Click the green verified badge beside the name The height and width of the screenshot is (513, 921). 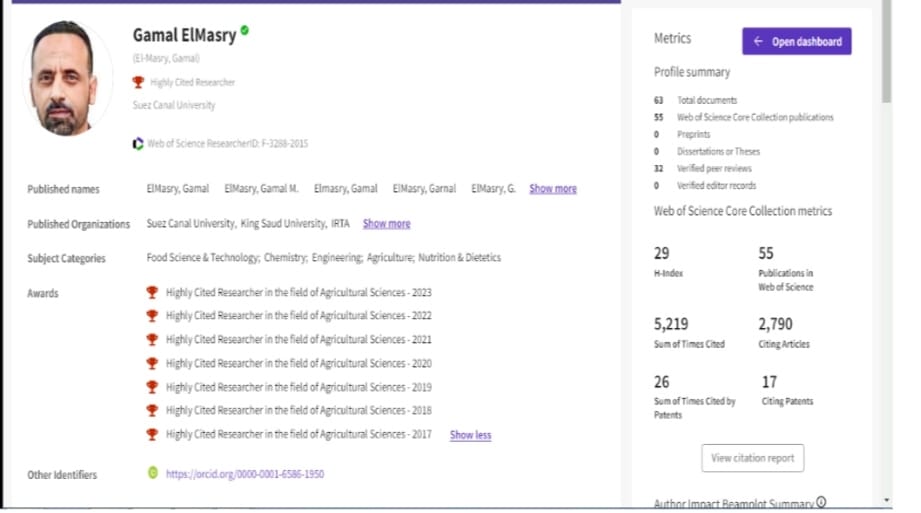(245, 31)
